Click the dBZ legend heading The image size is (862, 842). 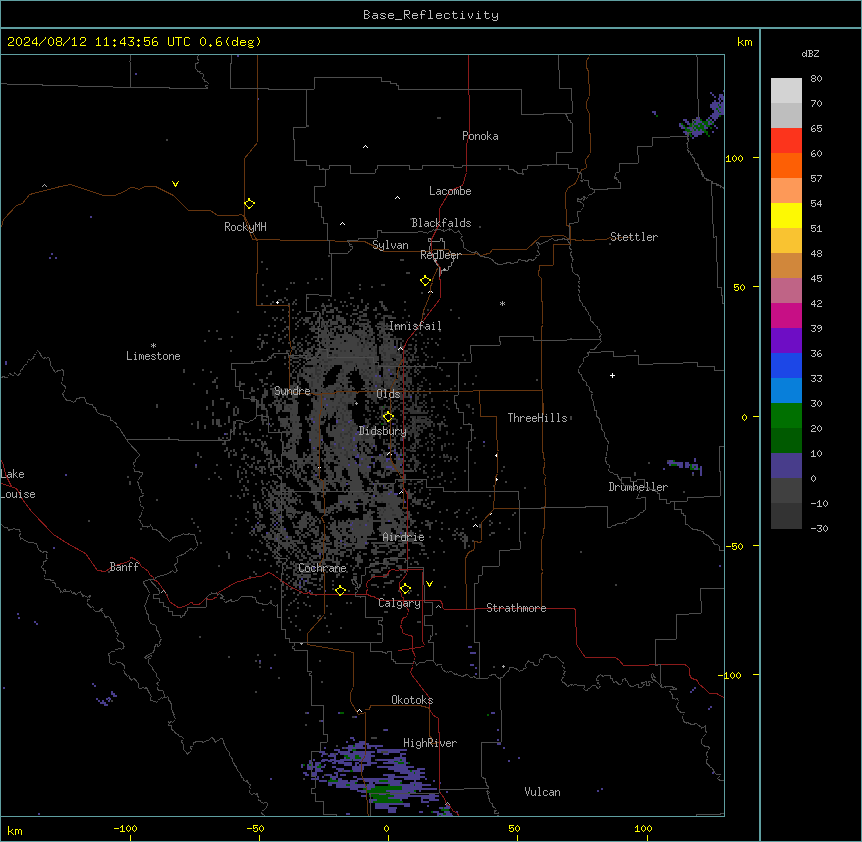coord(810,54)
